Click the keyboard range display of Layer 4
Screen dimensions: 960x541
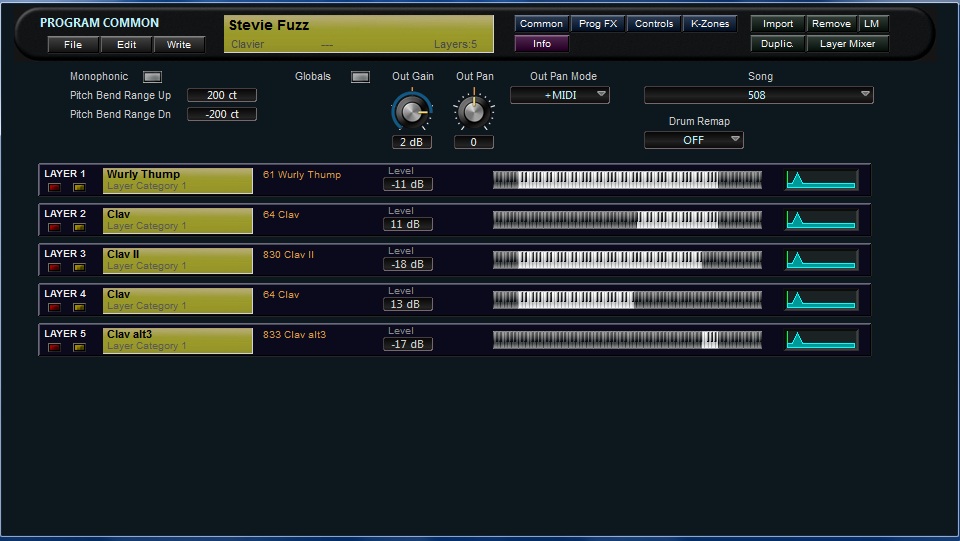click(627, 300)
